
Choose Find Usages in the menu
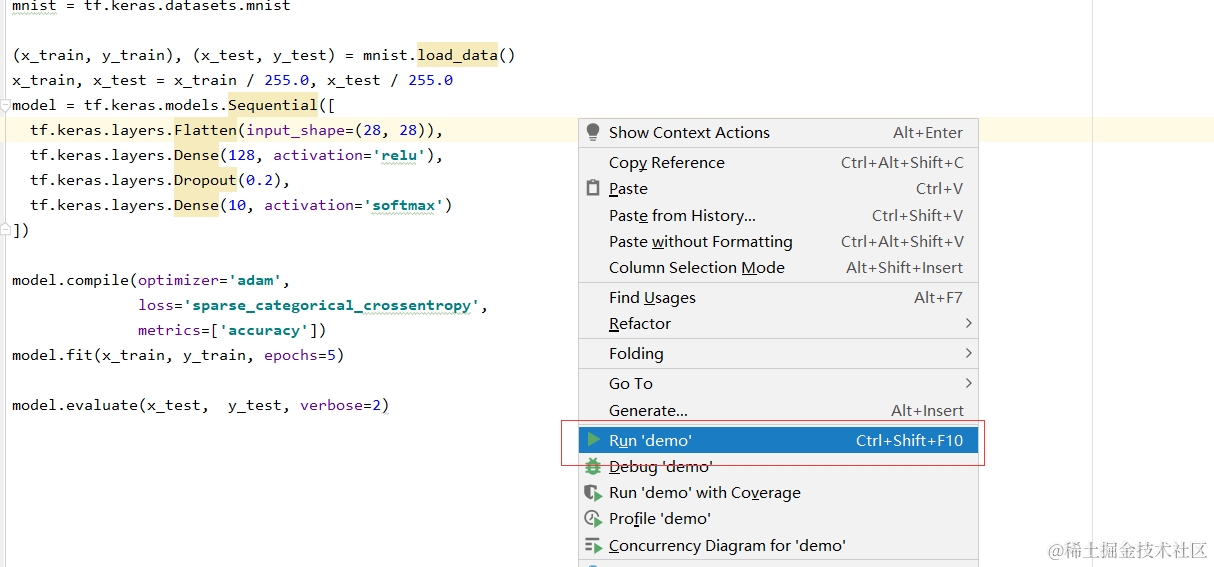coord(778,297)
